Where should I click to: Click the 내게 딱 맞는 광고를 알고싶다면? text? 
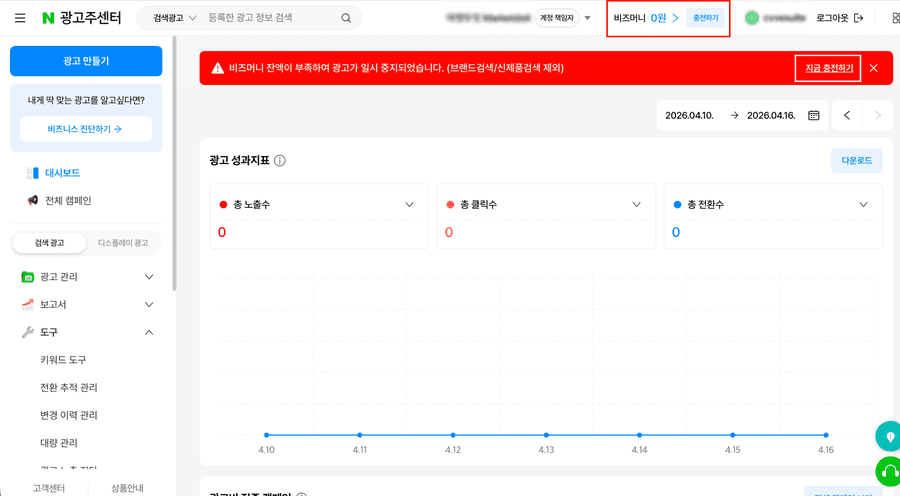[86, 100]
